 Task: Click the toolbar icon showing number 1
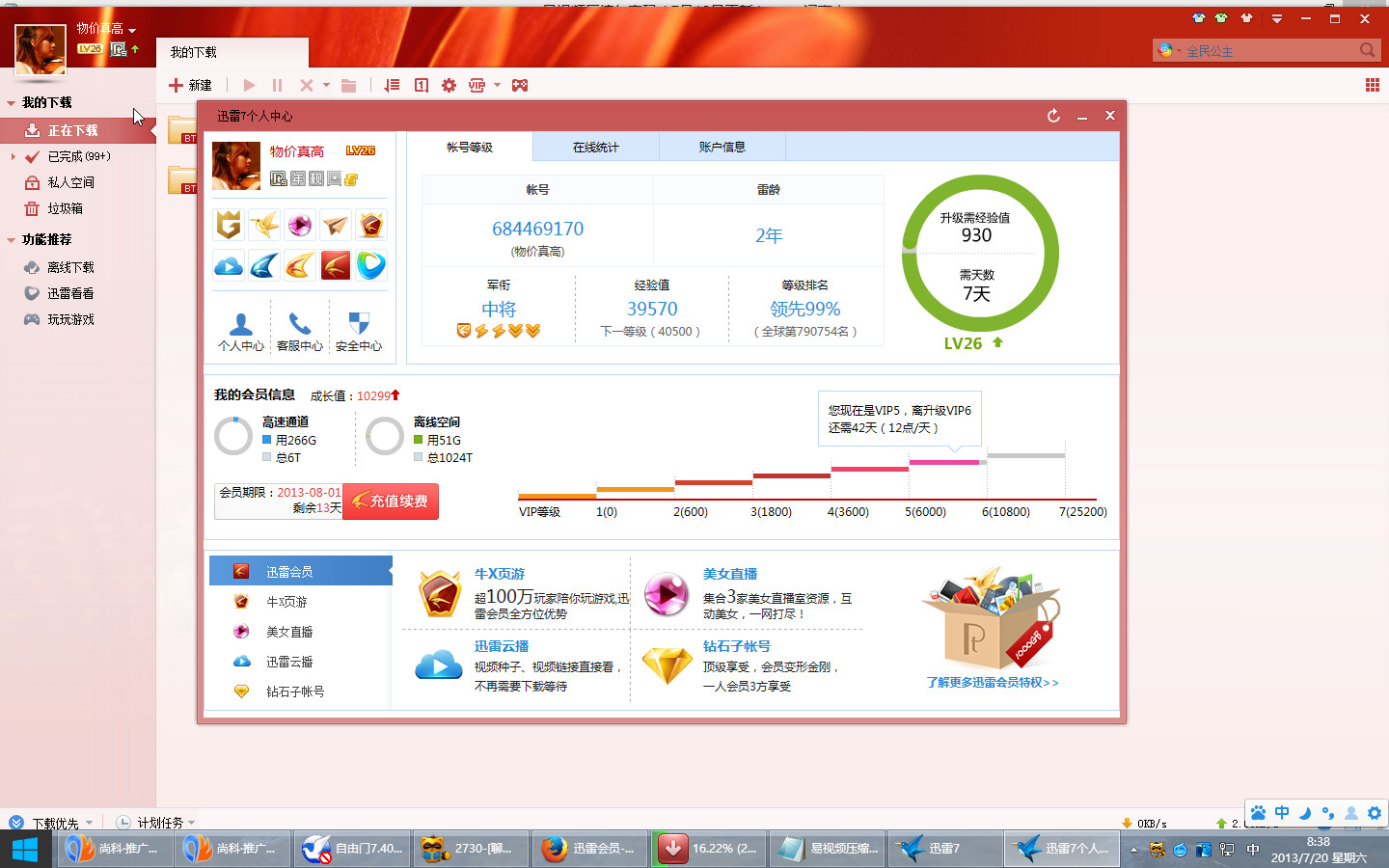tap(421, 85)
